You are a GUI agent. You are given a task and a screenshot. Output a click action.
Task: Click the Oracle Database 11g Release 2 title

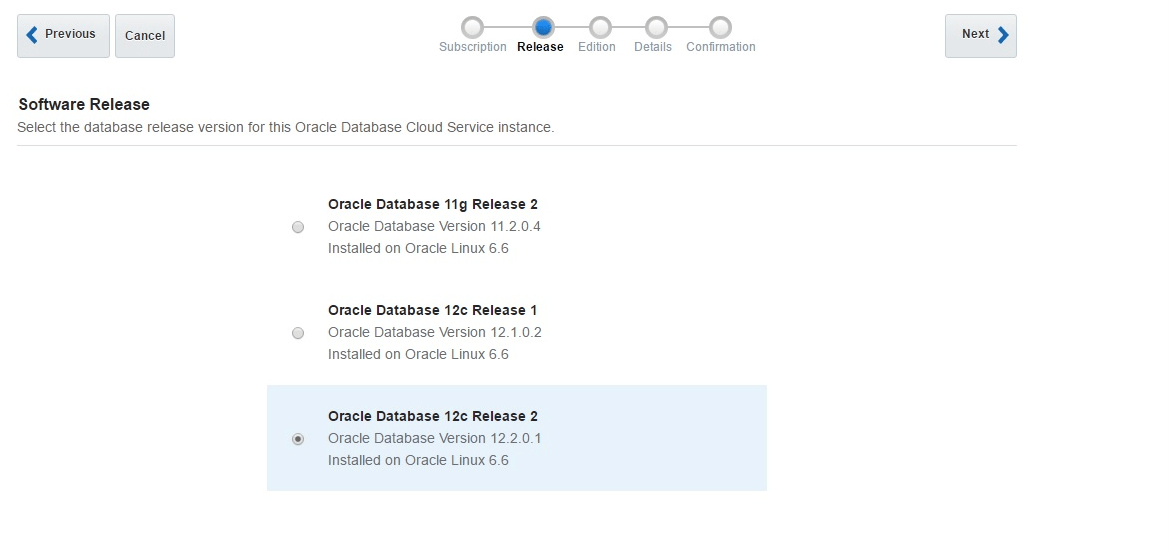(432, 204)
